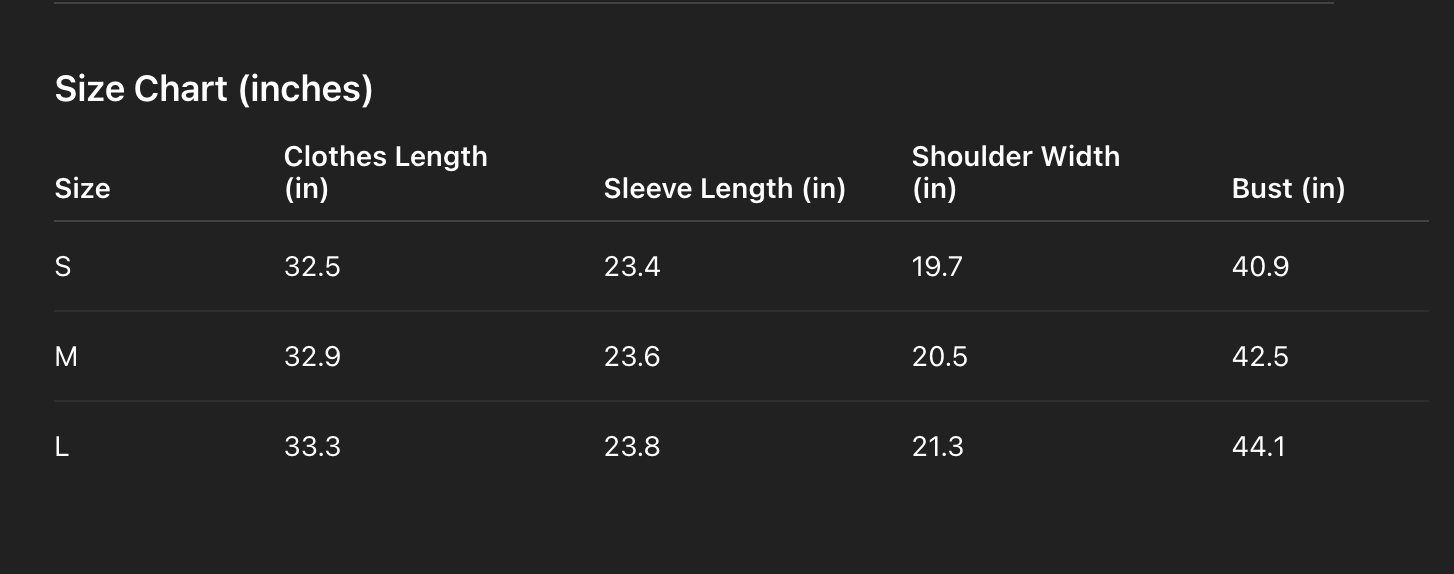Screen dimensions: 1454x574
Task: Select the 40.9 bust measurement
Action: click(1260, 267)
